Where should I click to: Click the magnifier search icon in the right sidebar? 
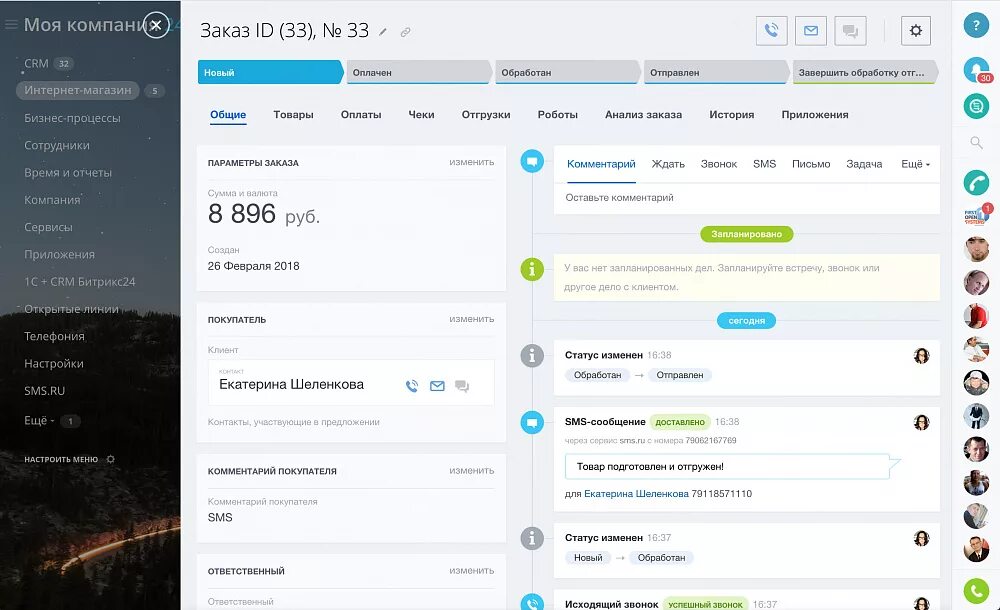pyautogui.click(x=976, y=143)
